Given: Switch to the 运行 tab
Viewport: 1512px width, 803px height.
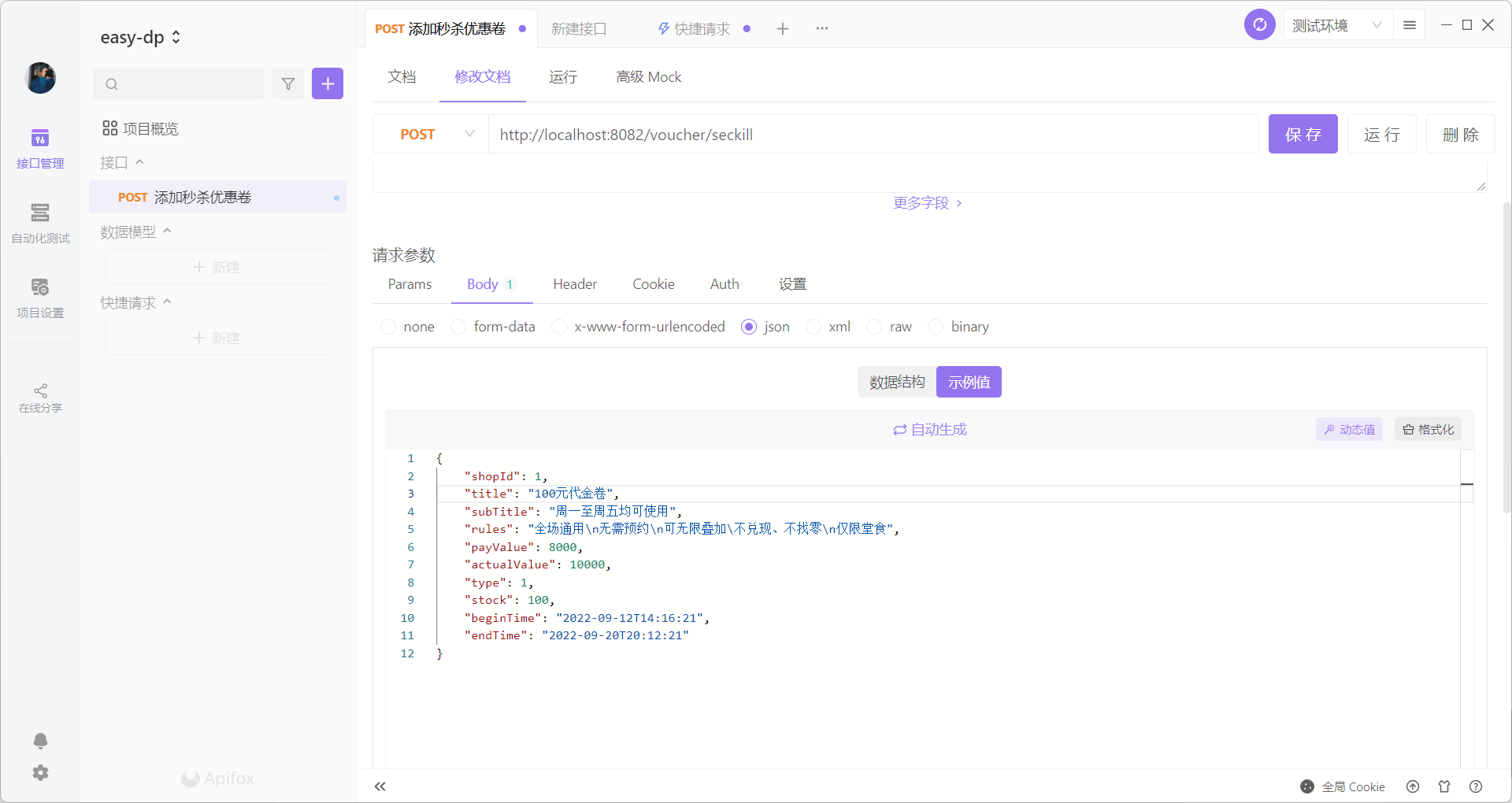Looking at the screenshot, I should (x=563, y=77).
